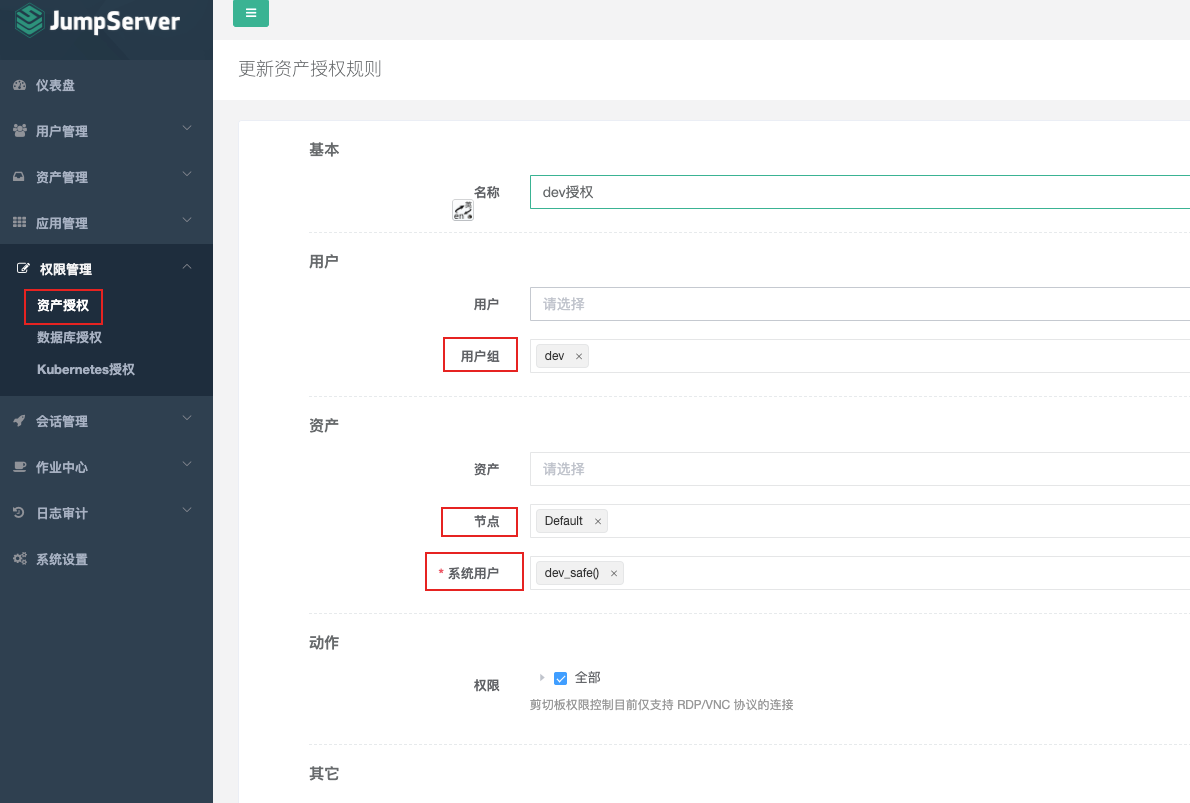Click the coffee icon beside 作业中心
1190x803 pixels.
(x=20, y=467)
